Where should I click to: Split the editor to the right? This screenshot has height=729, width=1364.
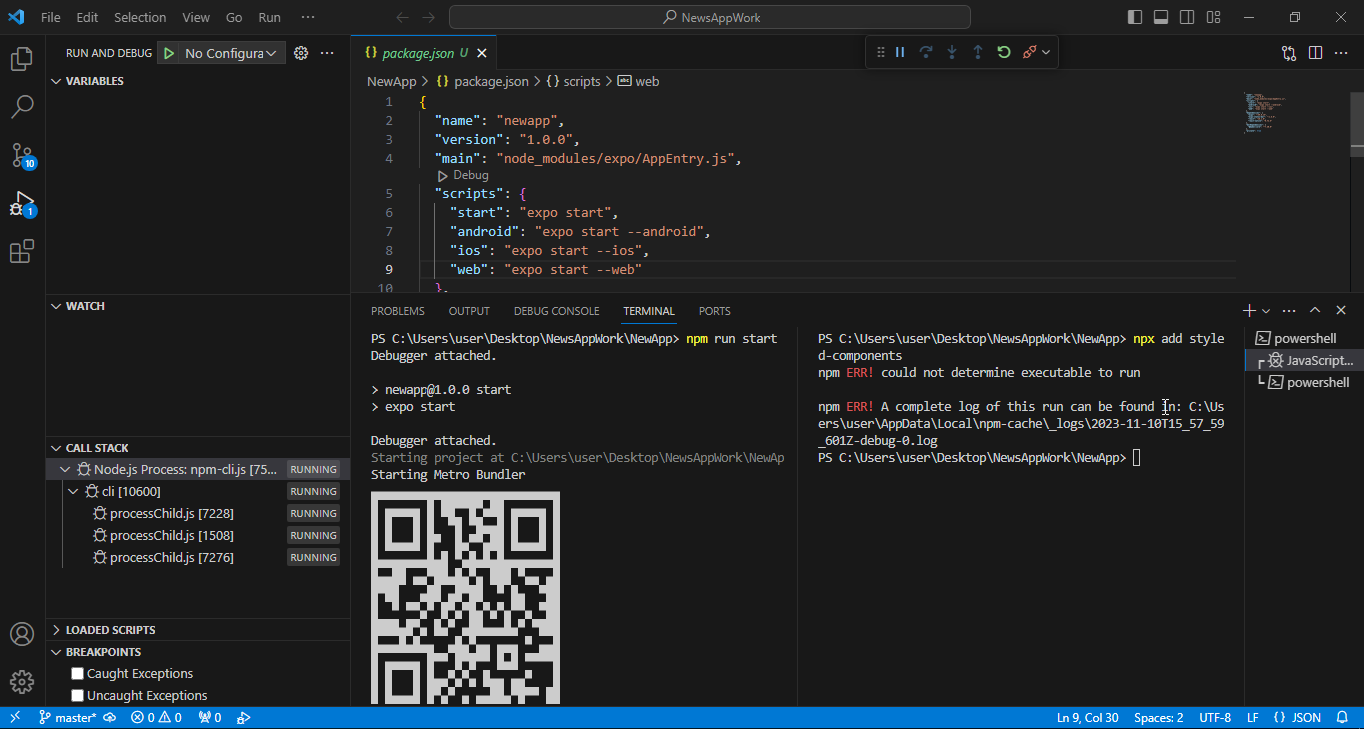coord(1315,53)
